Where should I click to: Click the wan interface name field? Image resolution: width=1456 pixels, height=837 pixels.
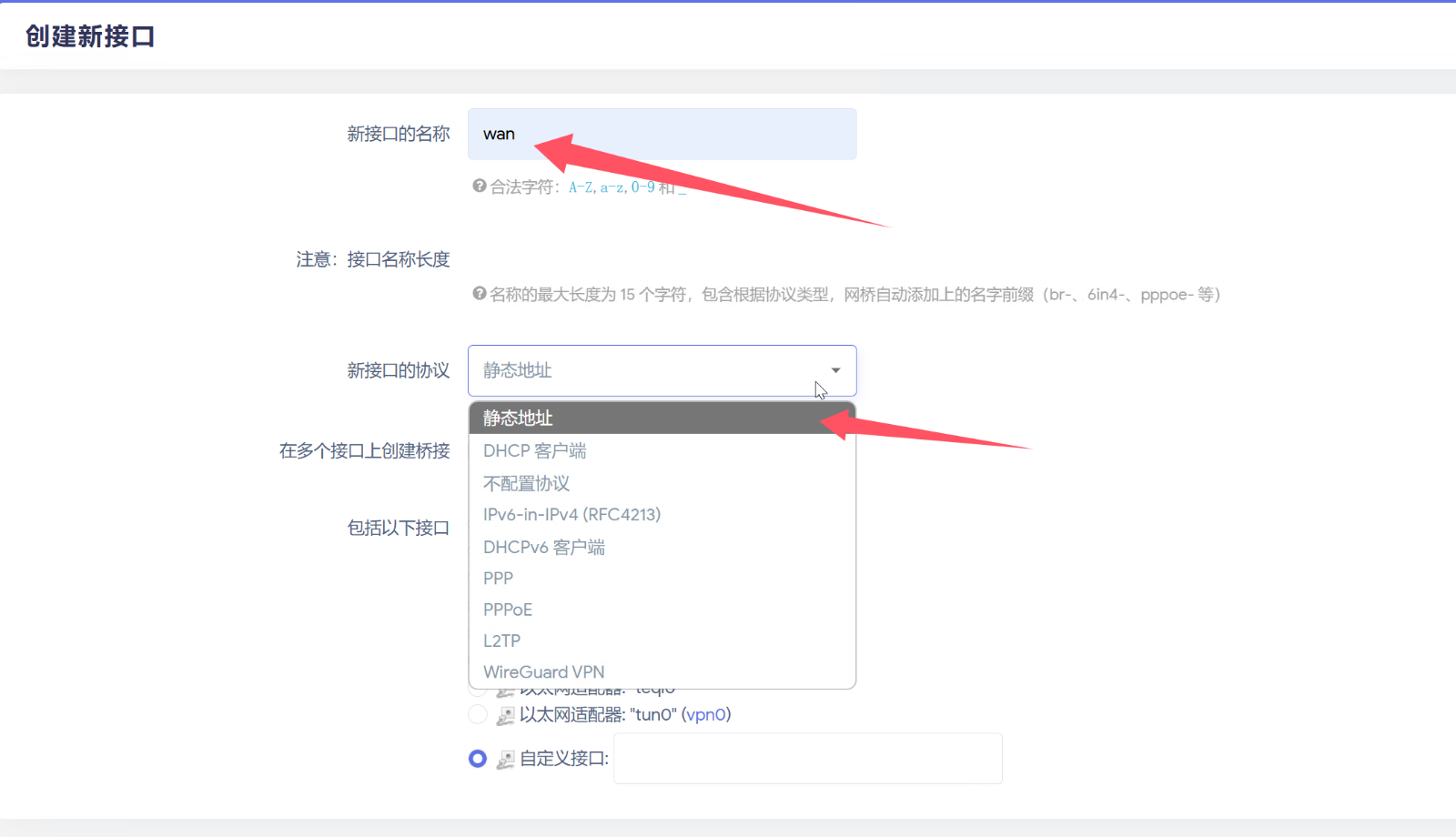tap(662, 134)
